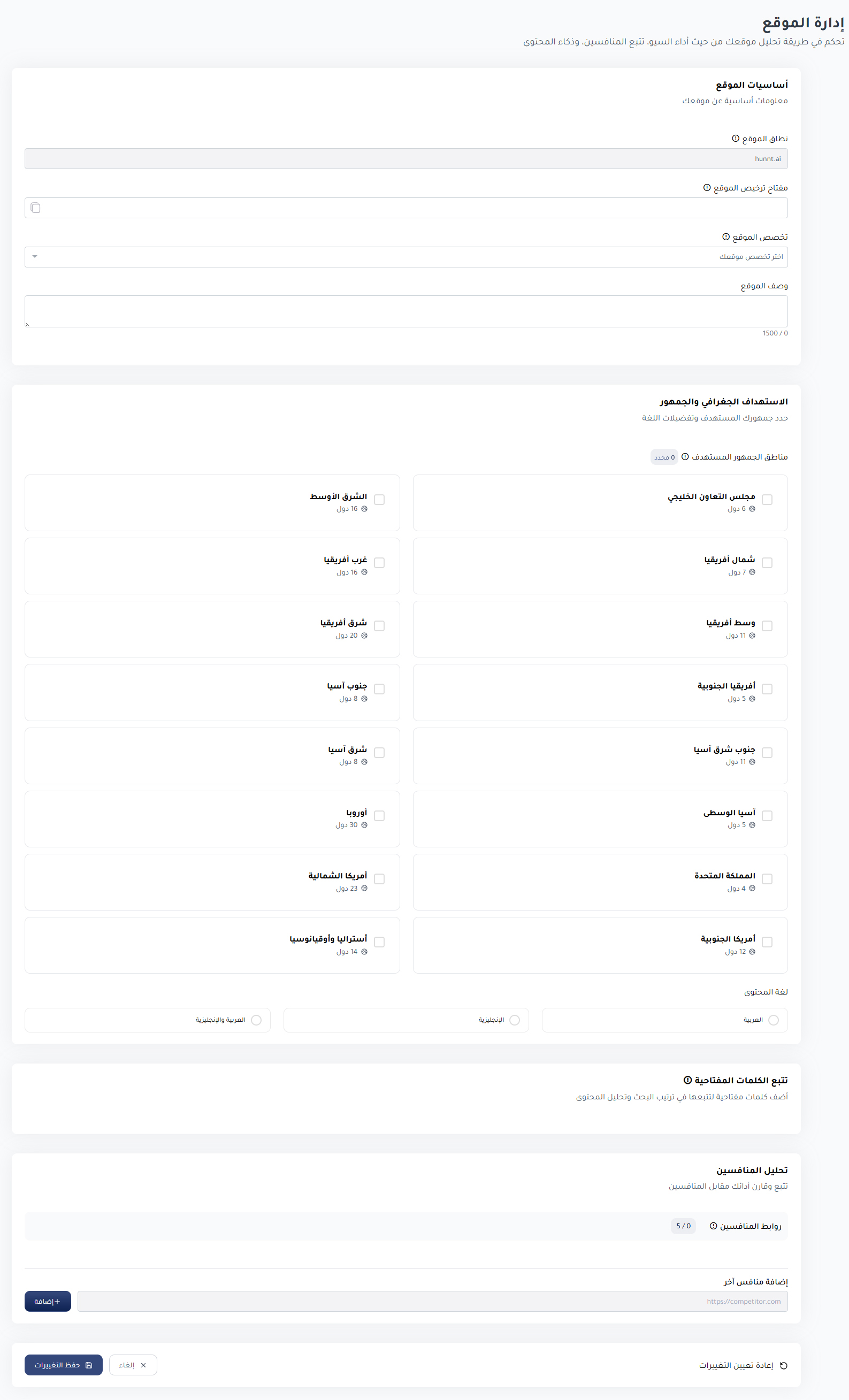Click info icon next to تتبع الكلمات المفتاحية

pyautogui.click(x=687, y=1080)
